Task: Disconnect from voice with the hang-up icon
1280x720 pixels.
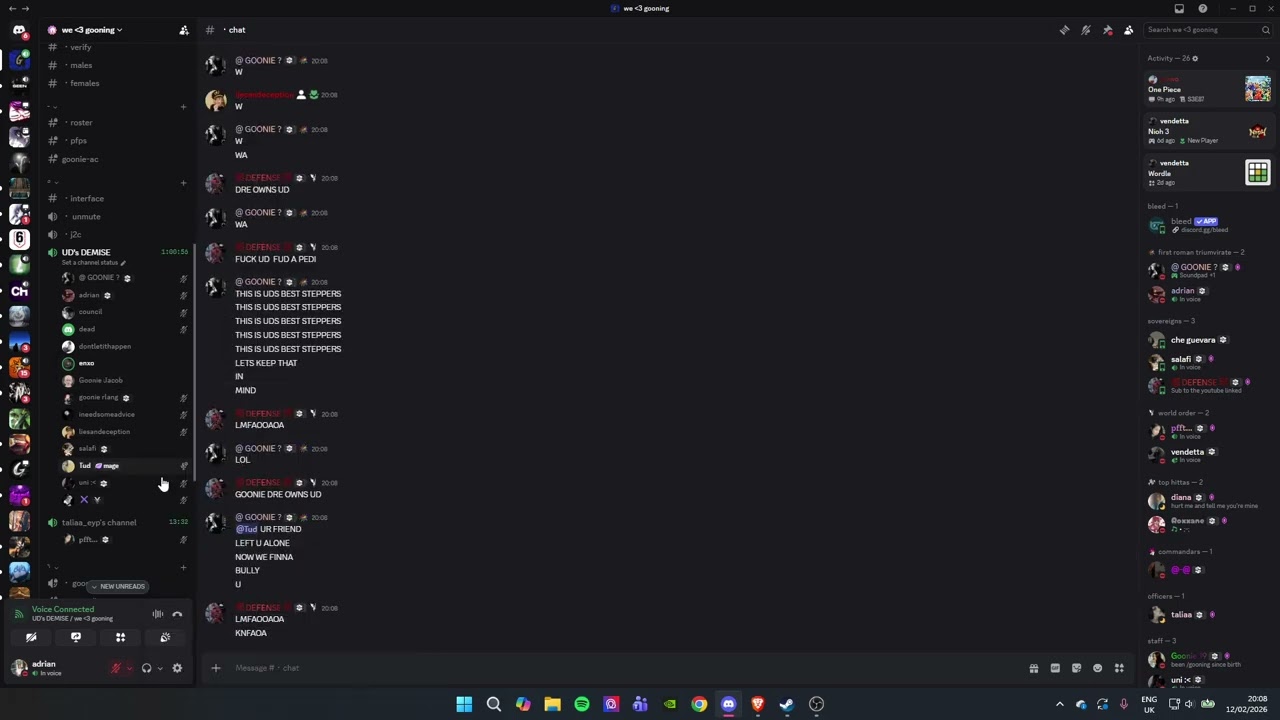Action: pos(177,614)
